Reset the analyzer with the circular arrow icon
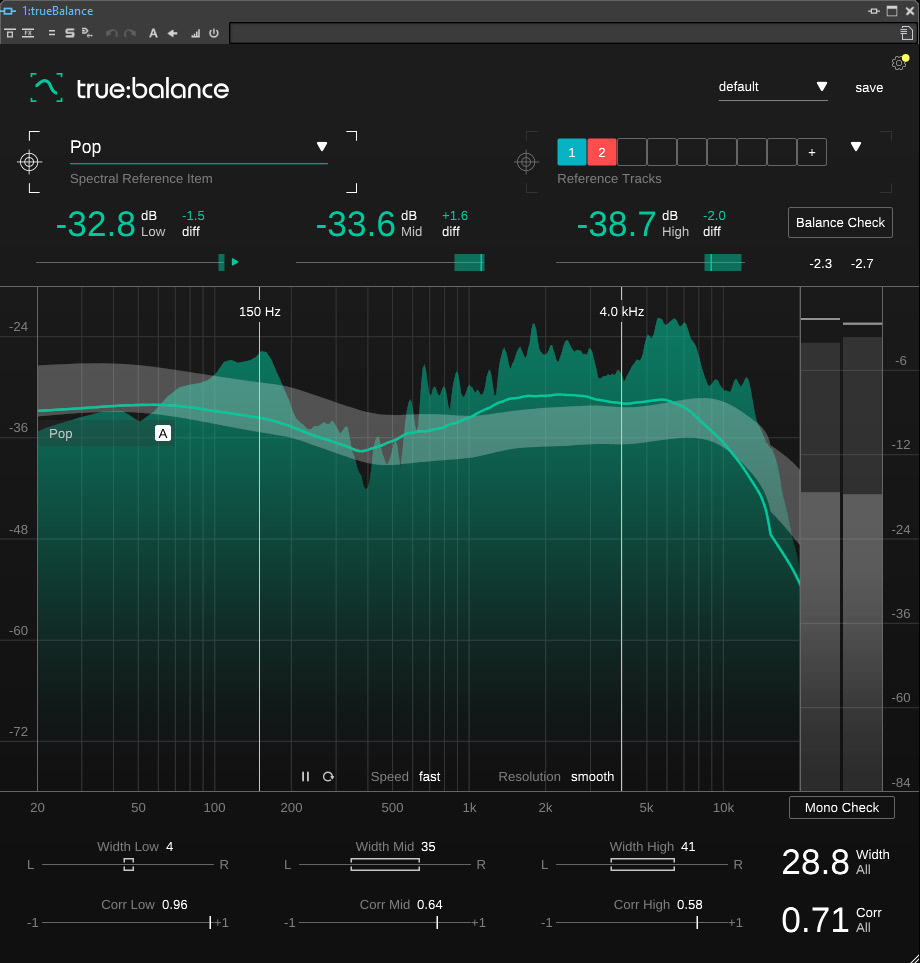This screenshot has width=920, height=963. tap(328, 777)
